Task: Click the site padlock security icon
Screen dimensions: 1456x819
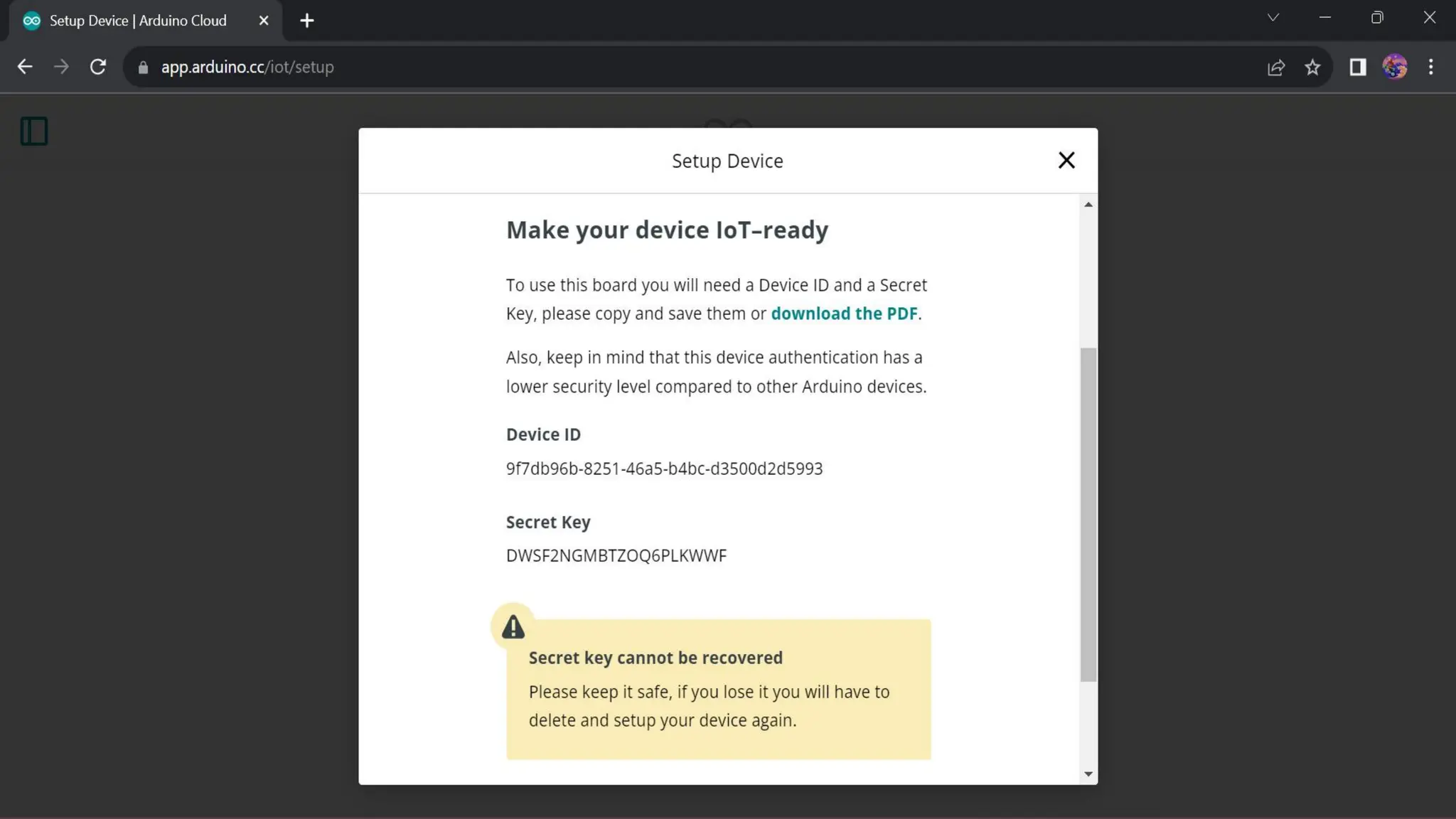Action: 143,67
